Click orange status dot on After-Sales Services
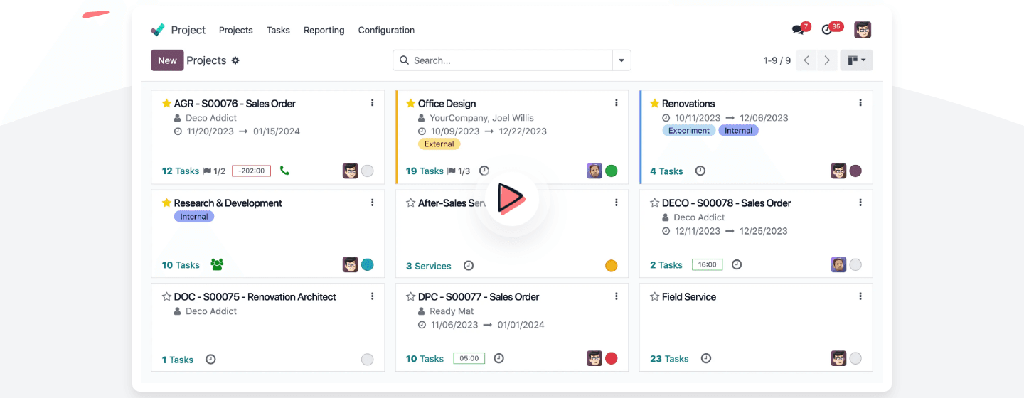This screenshot has height=398, width=1024. [x=611, y=265]
